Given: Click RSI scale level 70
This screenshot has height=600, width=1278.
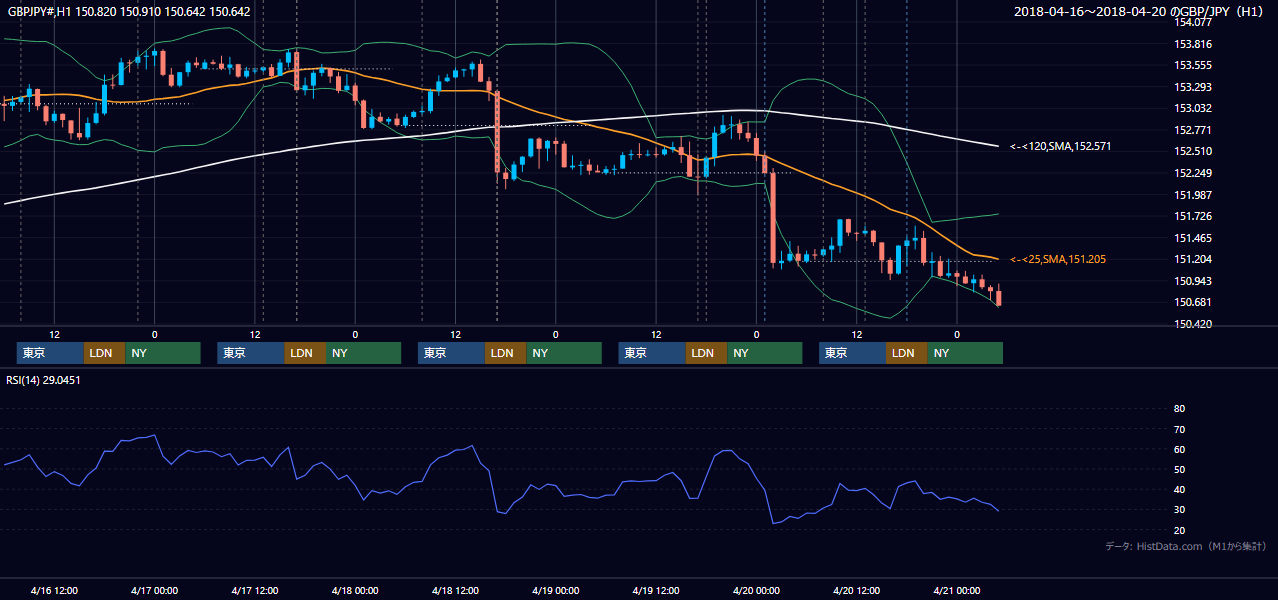Looking at the screenshot, I should tap(1179, 429).
